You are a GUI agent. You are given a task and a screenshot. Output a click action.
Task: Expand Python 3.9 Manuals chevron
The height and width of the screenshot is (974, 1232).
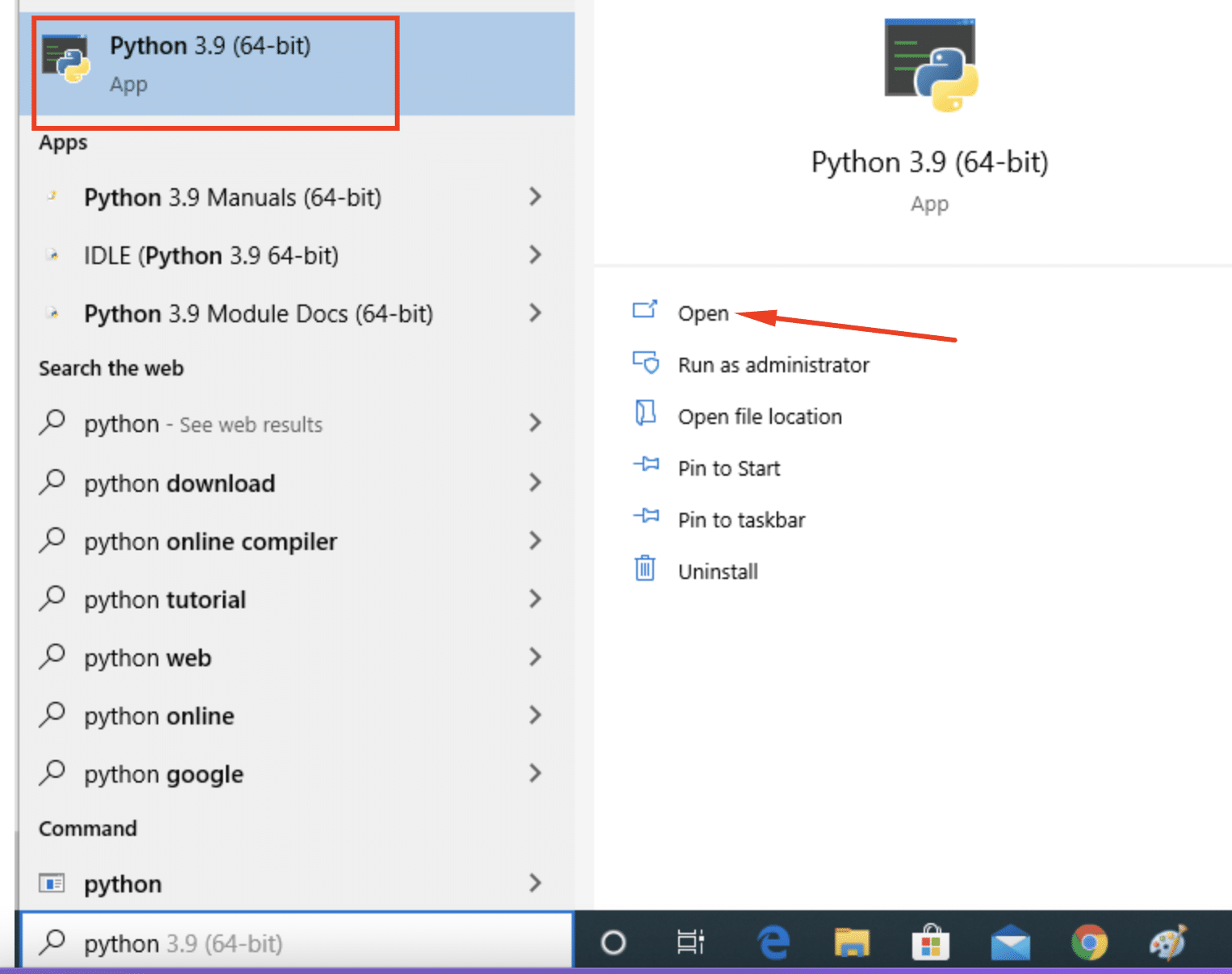point(534,196)
